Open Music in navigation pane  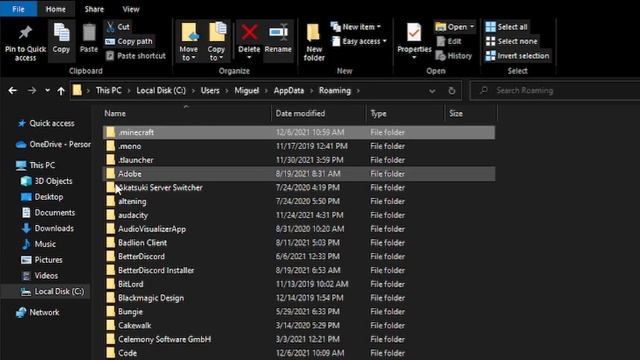point(38,244)
